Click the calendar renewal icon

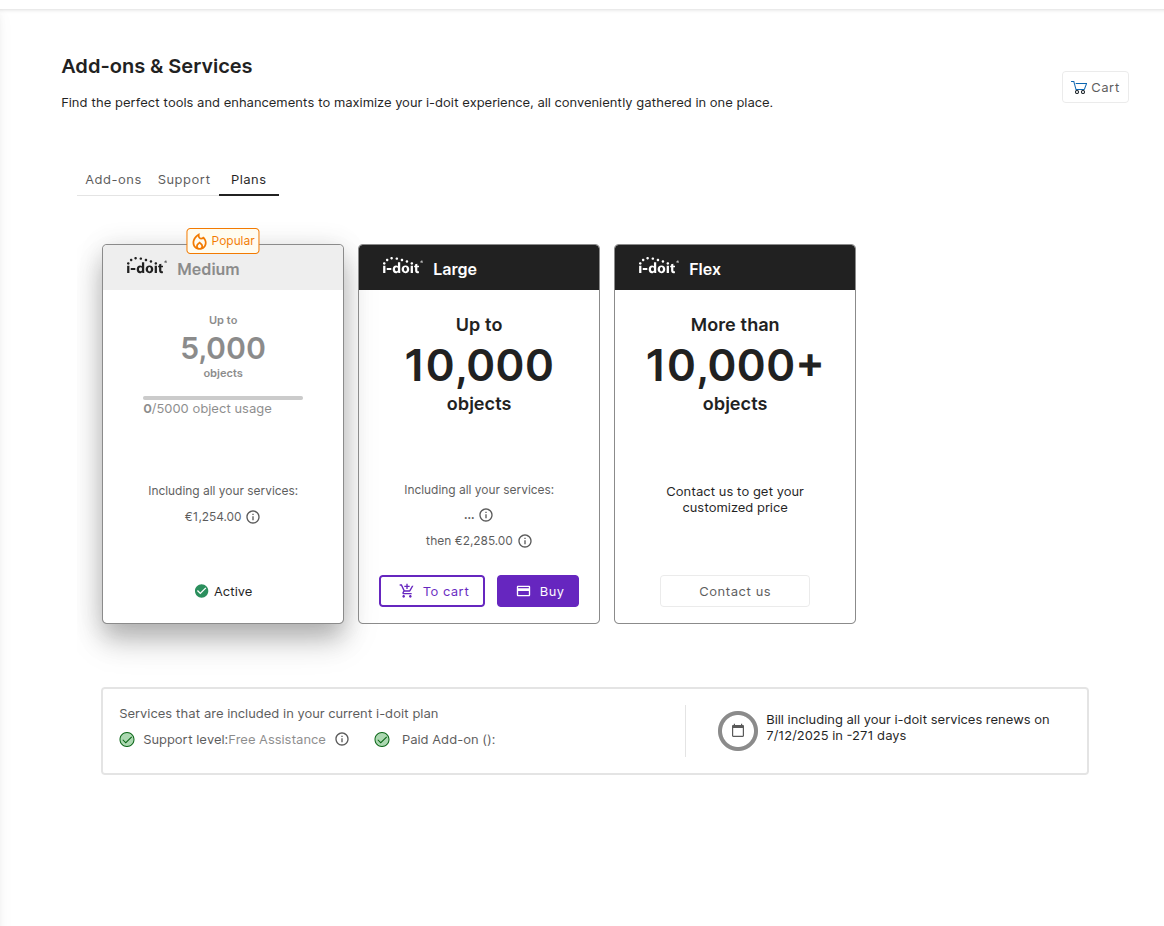[x=737, y=731]
